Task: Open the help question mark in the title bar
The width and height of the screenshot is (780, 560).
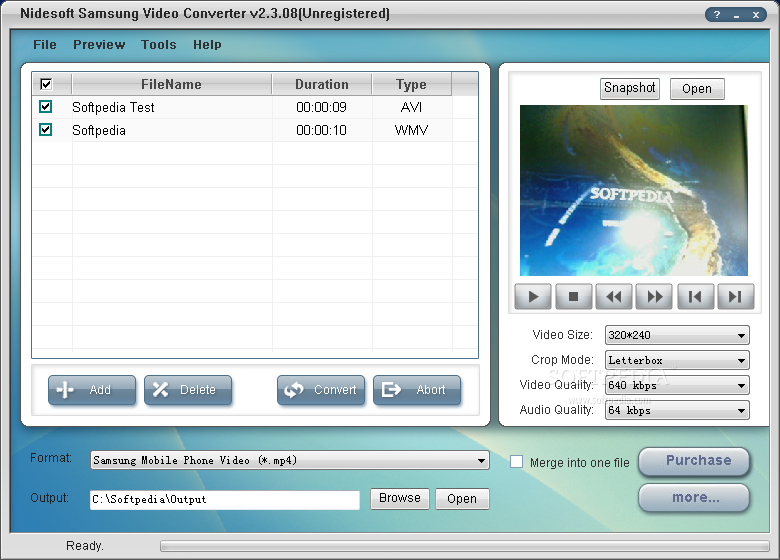Action: [717, 14]
